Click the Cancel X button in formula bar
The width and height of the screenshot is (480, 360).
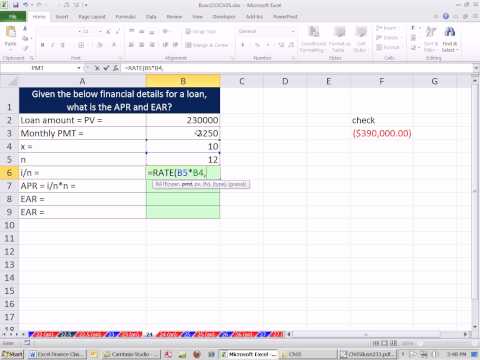tap(97, 68)
